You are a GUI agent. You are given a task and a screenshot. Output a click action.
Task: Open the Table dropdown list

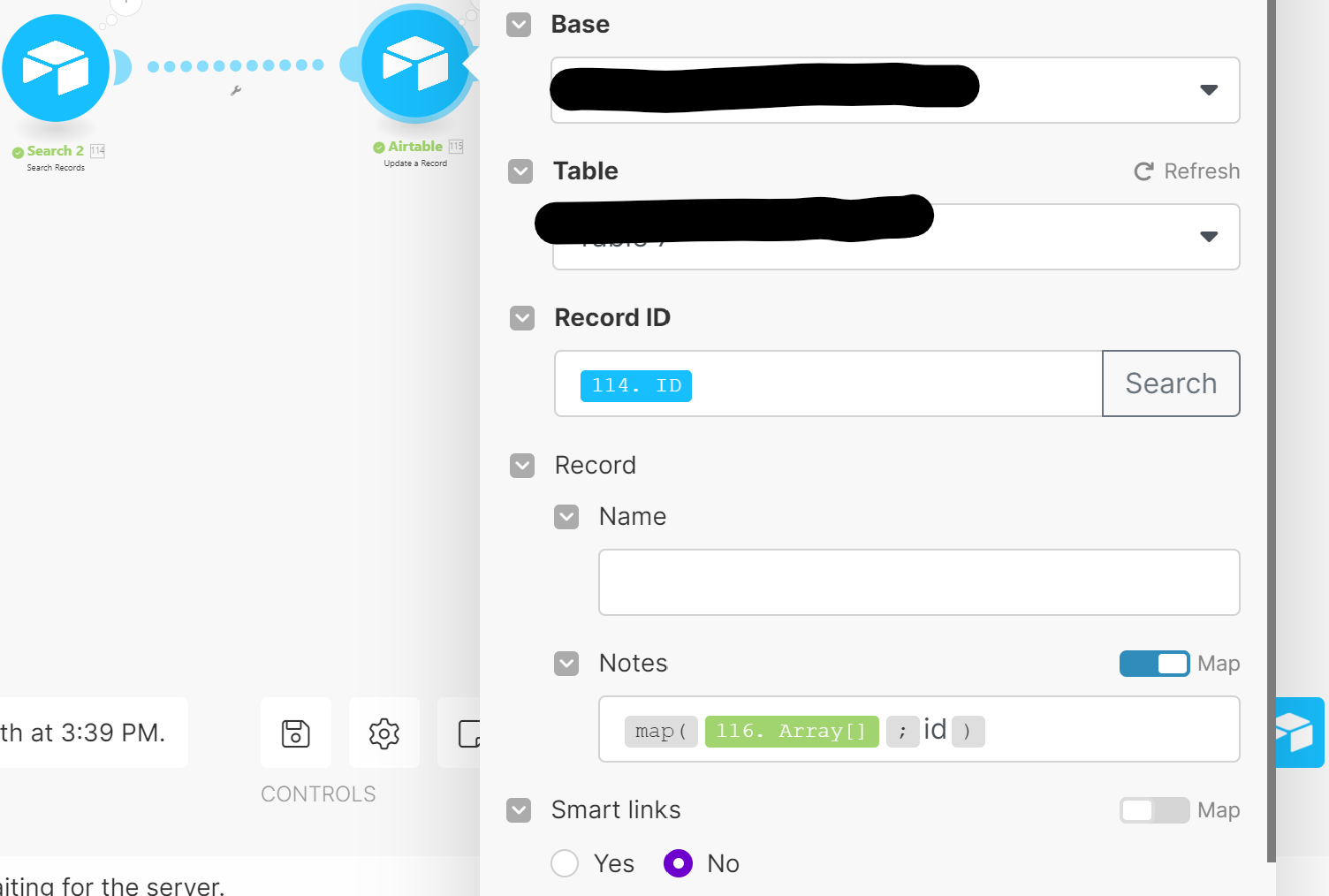coord(896,237)
